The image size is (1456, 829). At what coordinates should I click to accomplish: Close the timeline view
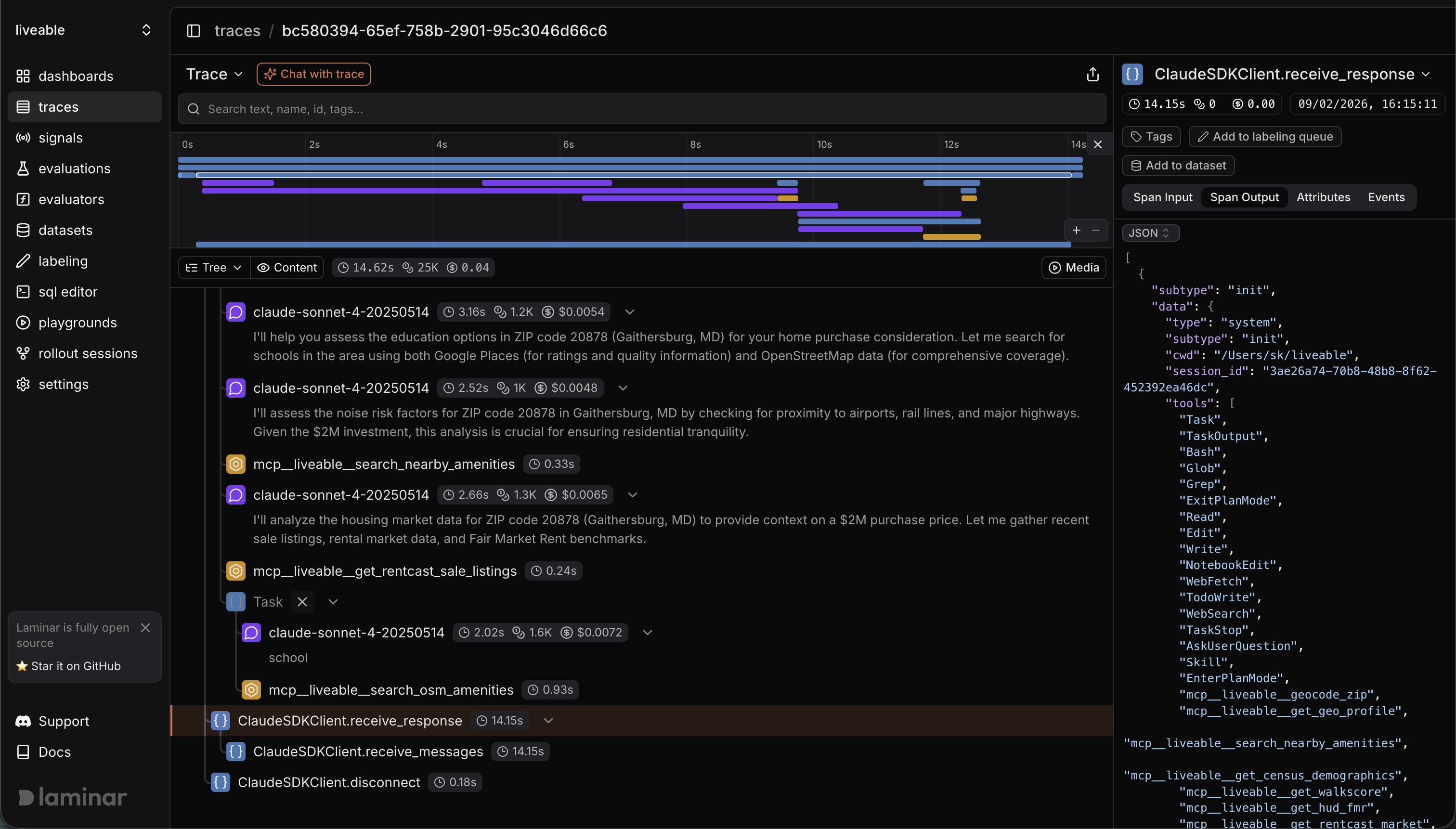(1098, 144)
